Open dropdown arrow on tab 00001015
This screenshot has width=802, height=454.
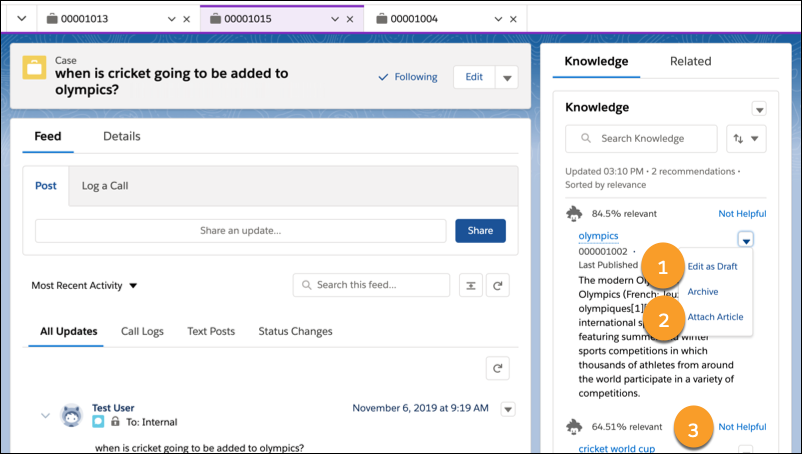(335, 19)
